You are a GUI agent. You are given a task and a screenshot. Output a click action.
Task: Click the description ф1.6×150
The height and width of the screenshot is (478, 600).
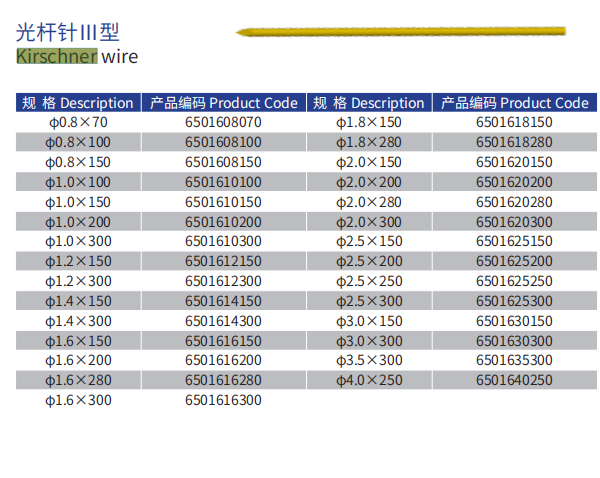[78, 341]
